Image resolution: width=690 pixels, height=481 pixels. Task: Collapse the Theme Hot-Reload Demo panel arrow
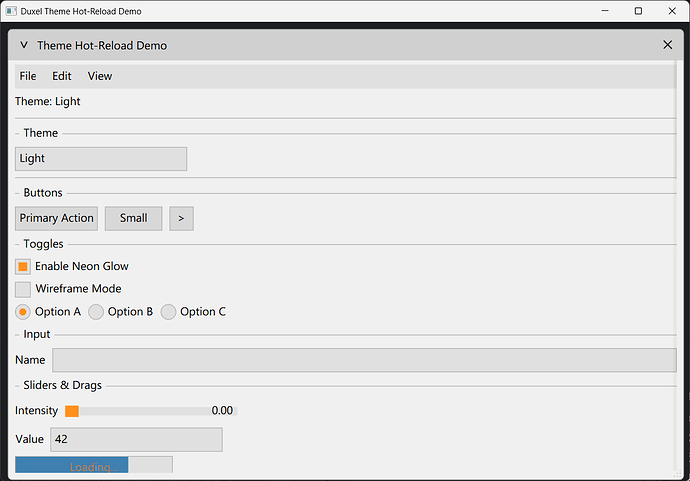[x=24, y=45]
